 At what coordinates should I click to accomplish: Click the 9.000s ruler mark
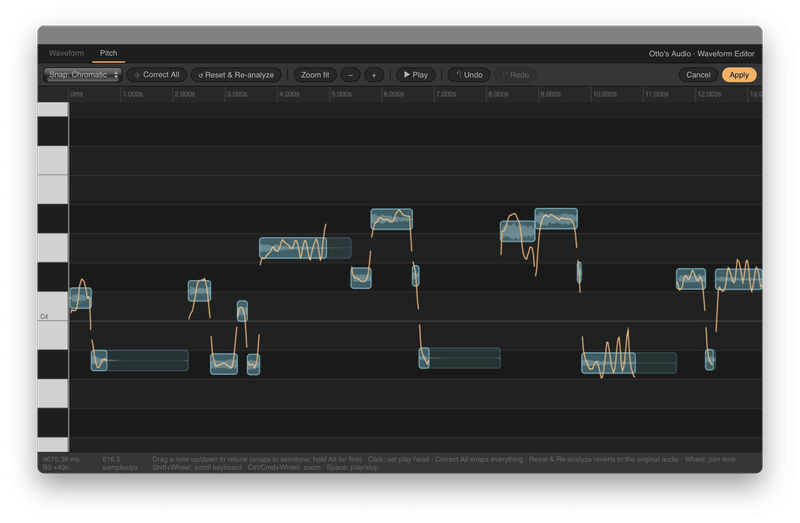550,94
